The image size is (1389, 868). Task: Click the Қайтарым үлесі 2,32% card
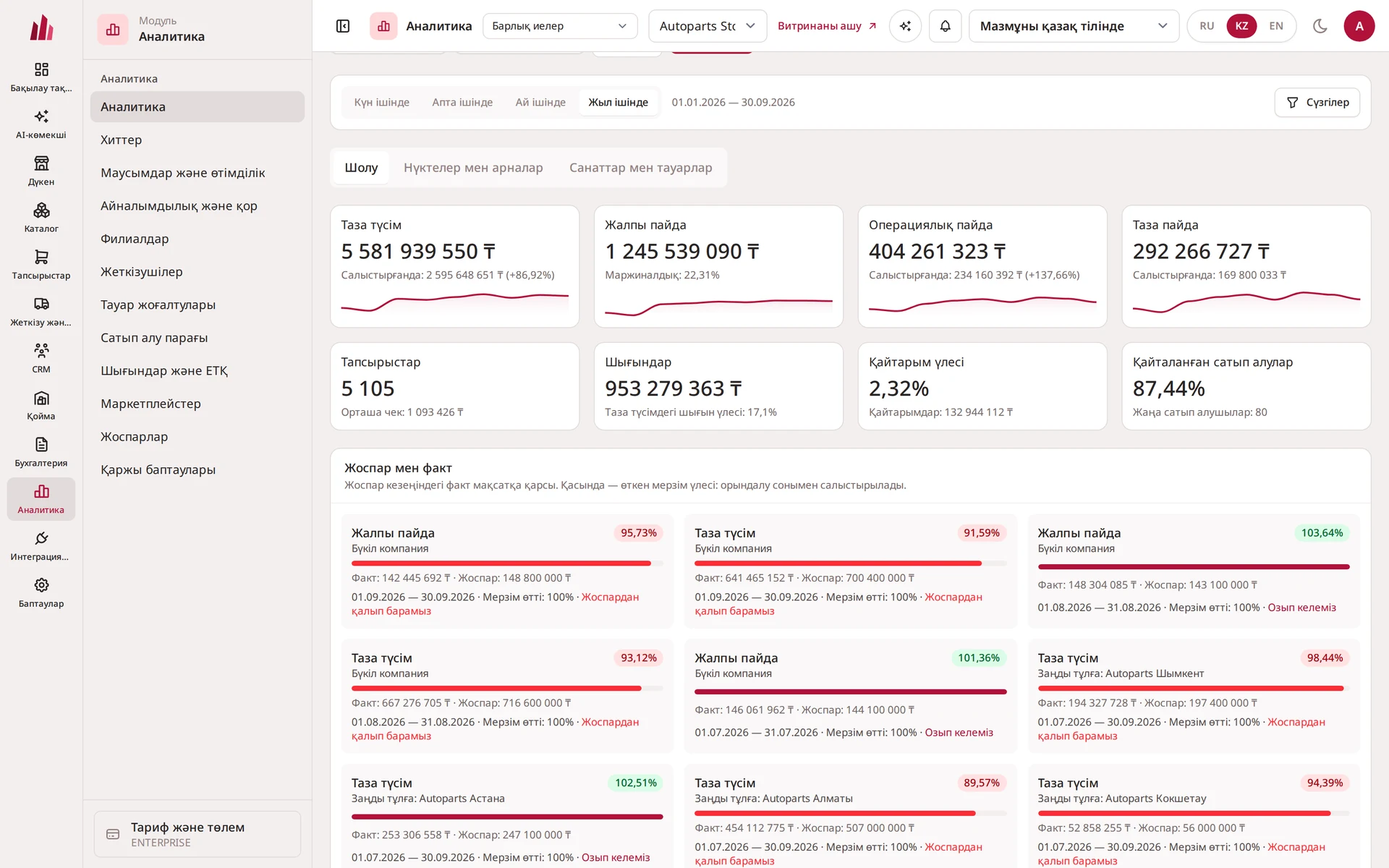click(982, 386)
